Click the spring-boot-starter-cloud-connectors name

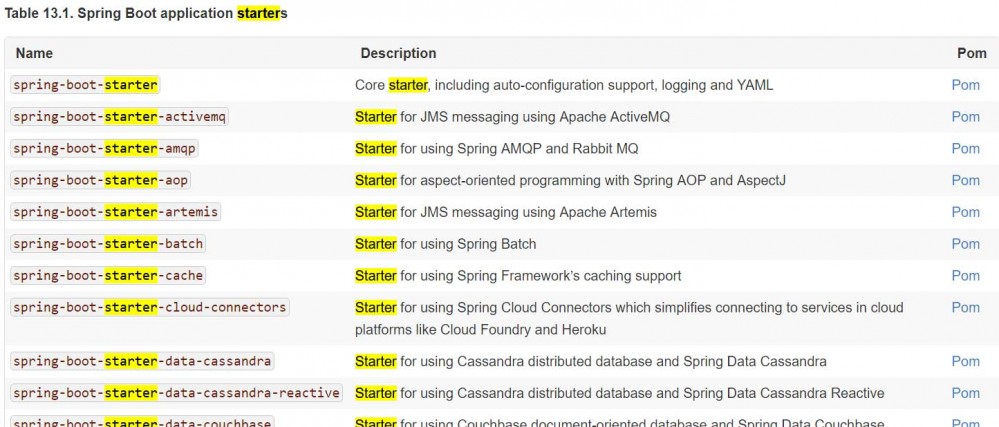150,308
